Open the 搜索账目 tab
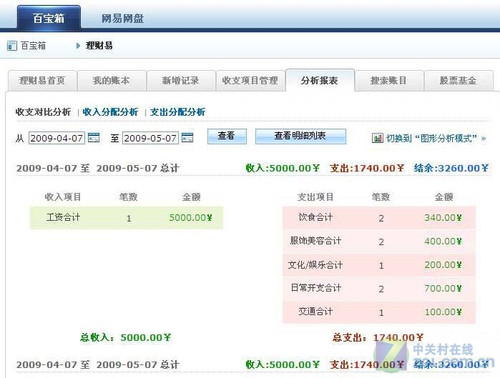Screen dimensions: 500x378 click(389, 80)
